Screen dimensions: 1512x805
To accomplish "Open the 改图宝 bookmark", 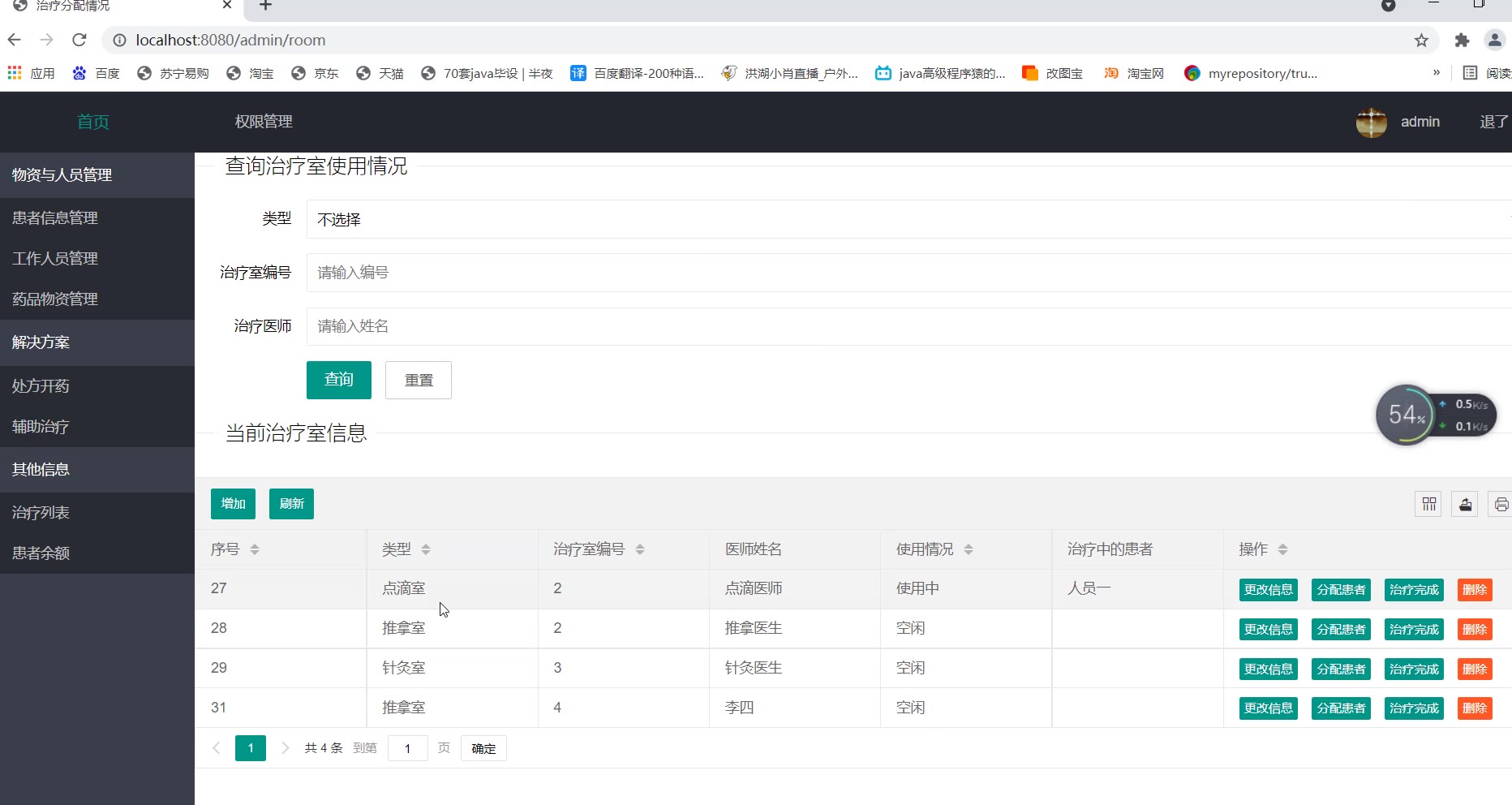I will (1052, 73).
